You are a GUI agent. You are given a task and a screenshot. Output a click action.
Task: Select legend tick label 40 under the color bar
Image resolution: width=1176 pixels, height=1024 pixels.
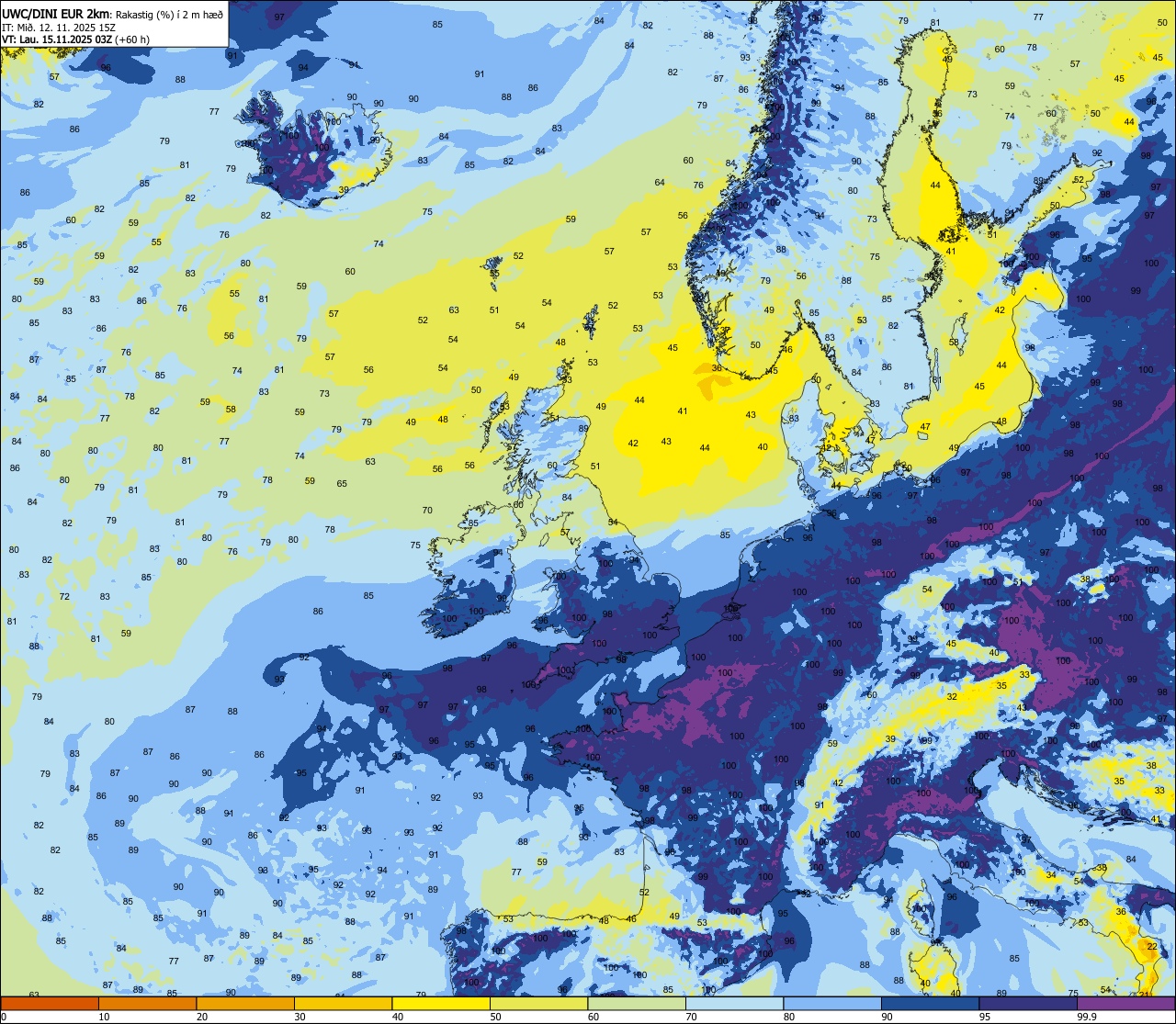pyautogui.click(x=397, y=1017)
